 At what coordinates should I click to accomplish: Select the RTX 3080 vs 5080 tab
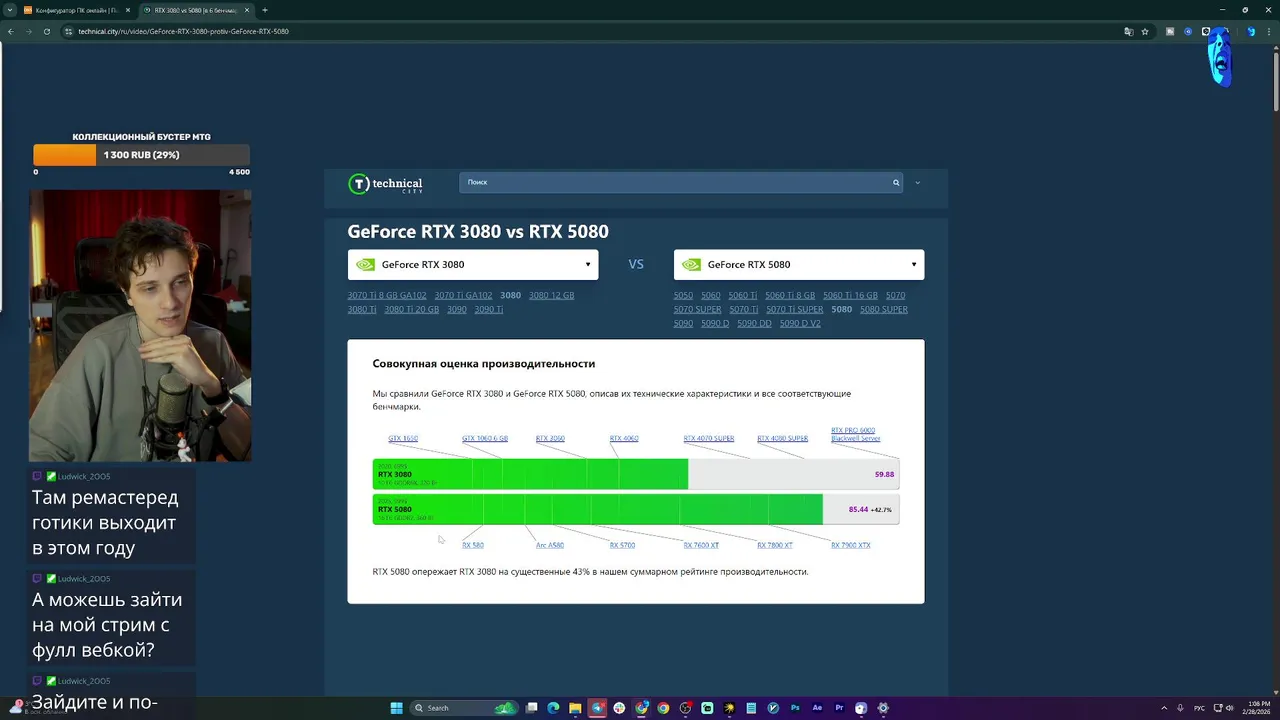coord(196,10)
